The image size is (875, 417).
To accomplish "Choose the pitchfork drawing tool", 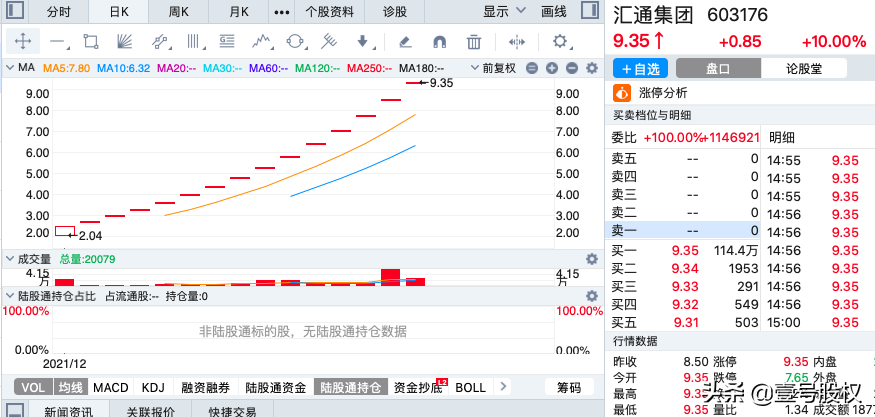I will pyautogui.click(x=329, y=41).
